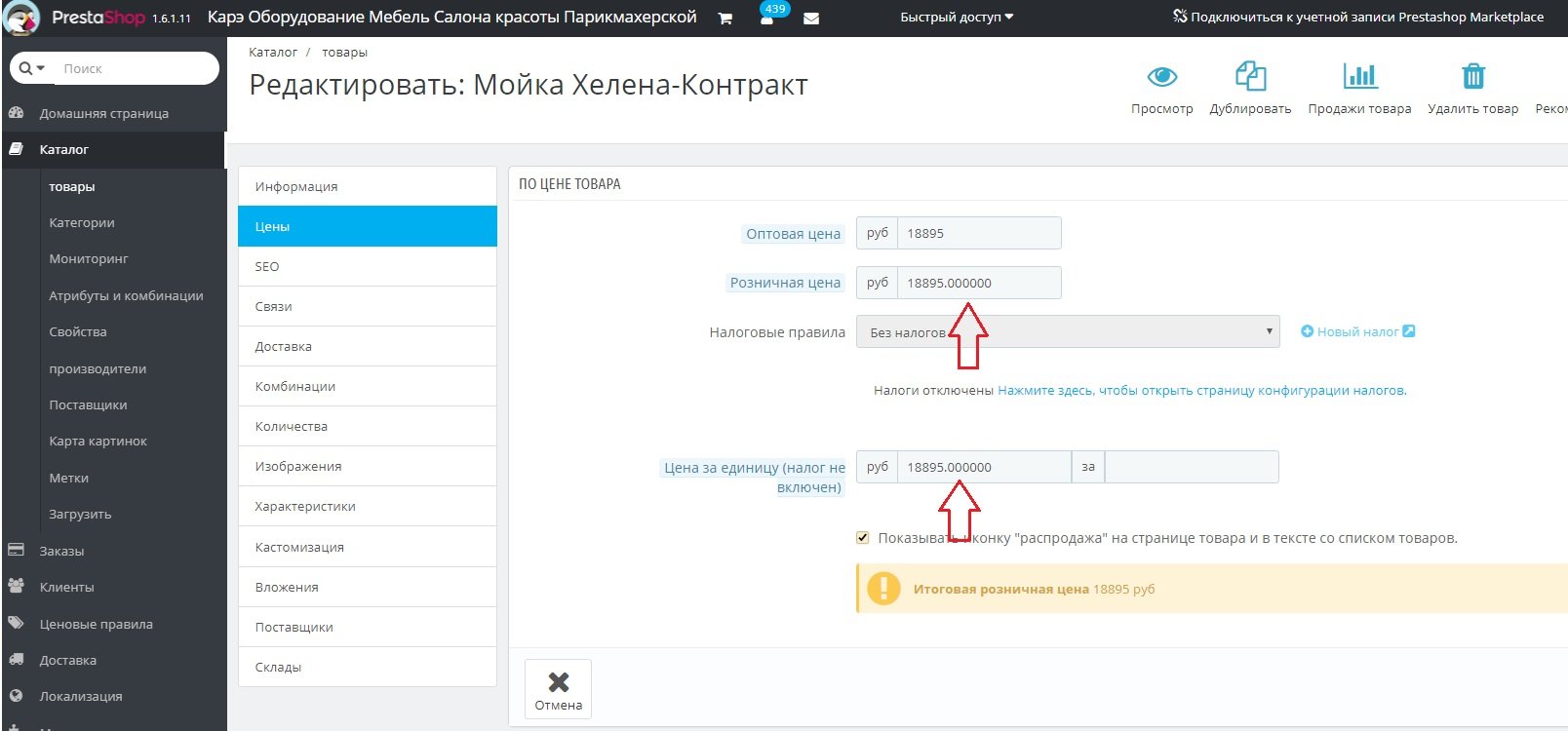Image resolution: width=1568 pixels, height=731 pixels.
Task: Click the Локализация globe icon
Action: [16, 696]
